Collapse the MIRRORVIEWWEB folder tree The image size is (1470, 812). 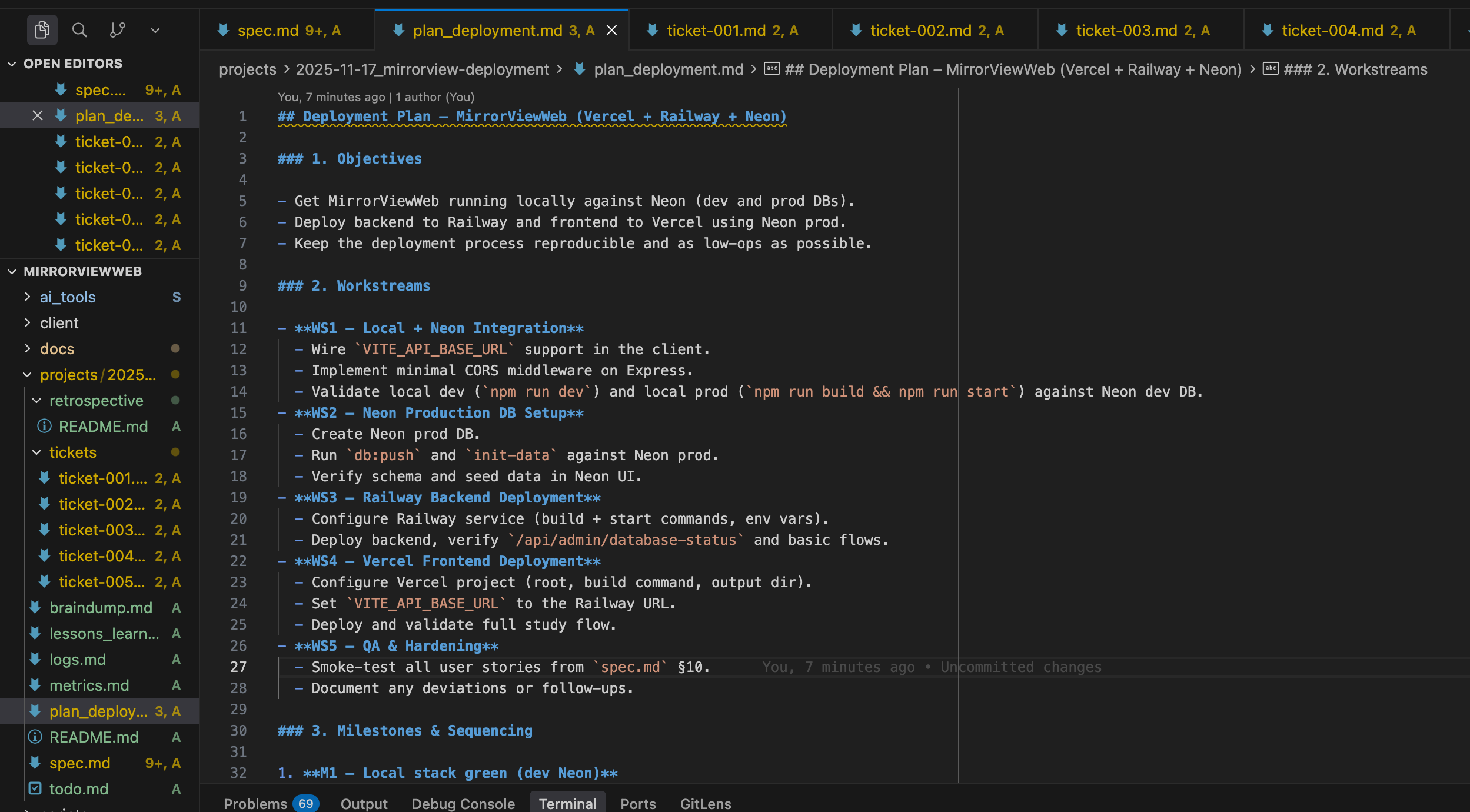(12, 271)
